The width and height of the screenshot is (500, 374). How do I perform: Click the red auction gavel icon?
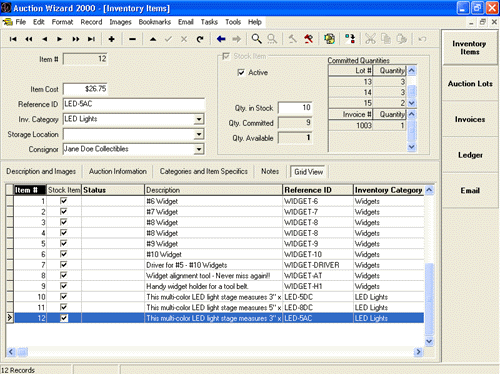point(309,39)
